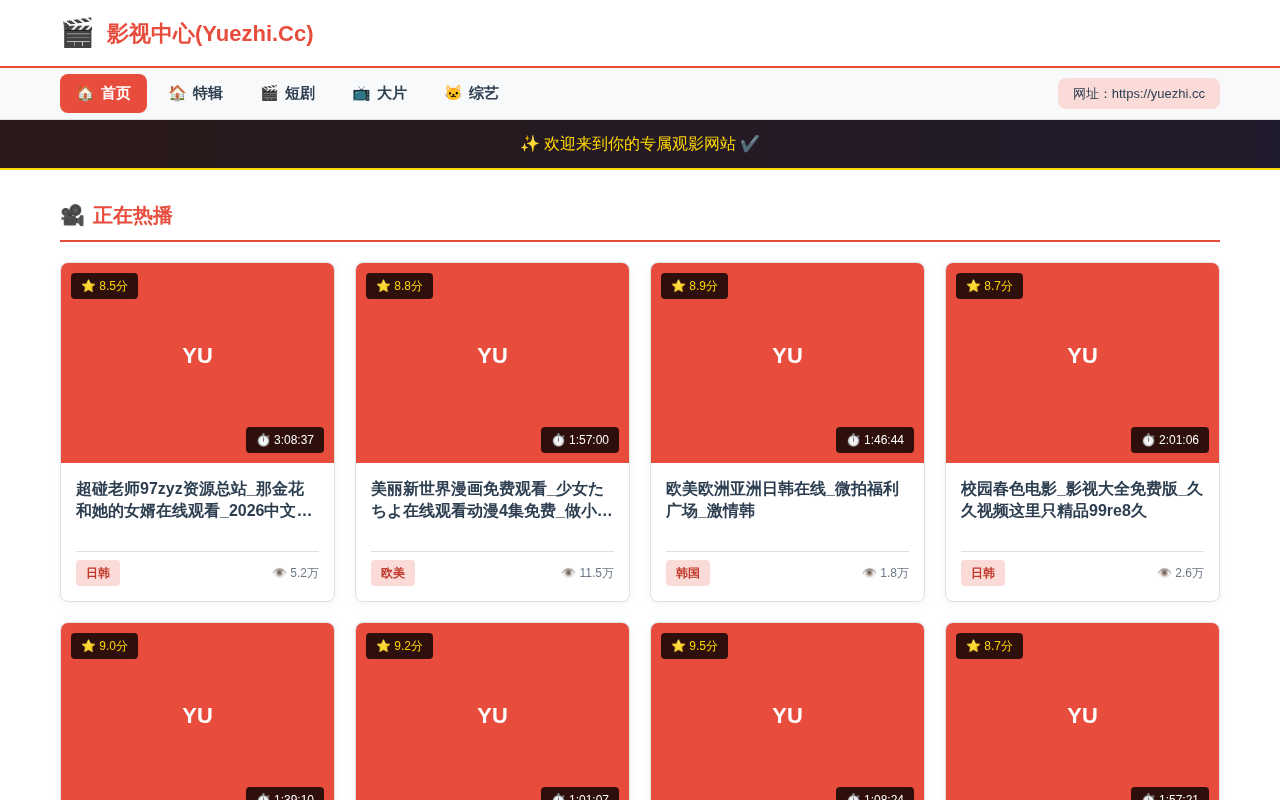
Task: Click the 1:57:00 duration timer badge
Action: point(580,440)
